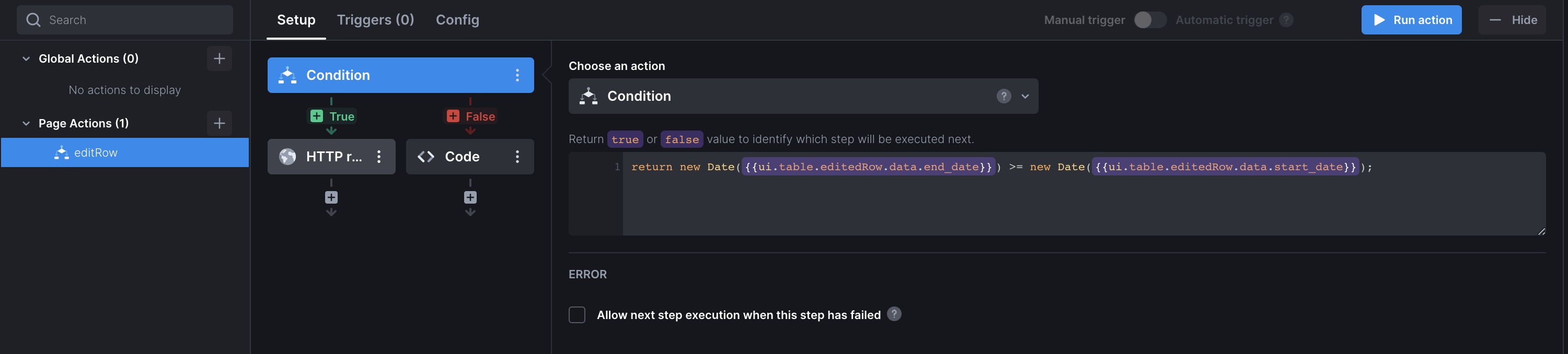Click the actions Search field
This screenshot has width=1568, height=354.
coord(125,20)
